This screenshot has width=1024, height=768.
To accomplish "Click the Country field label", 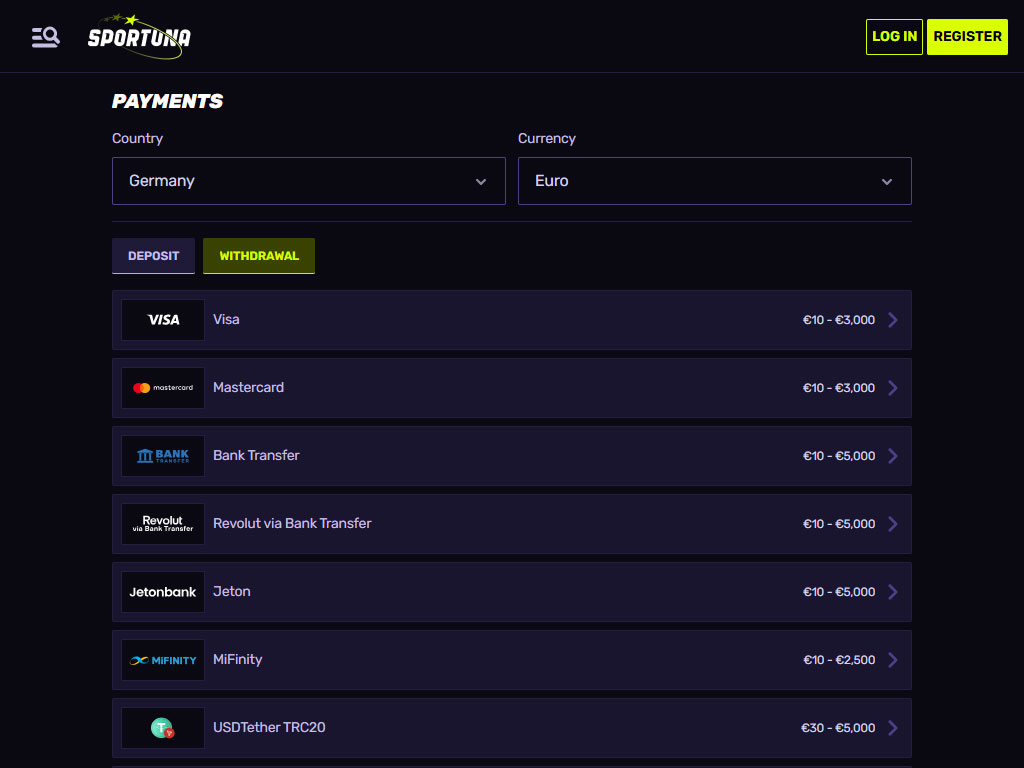I will [x=137, y=138].
